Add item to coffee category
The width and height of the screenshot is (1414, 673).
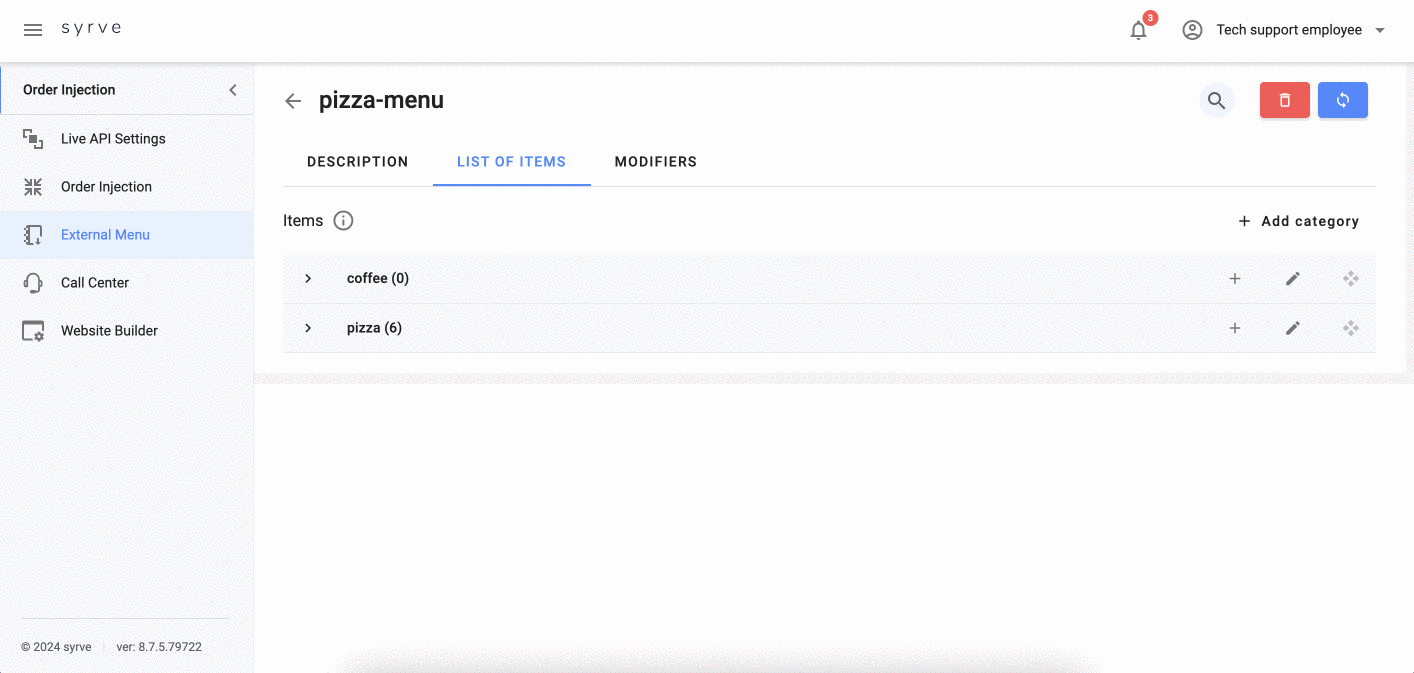1234,279
